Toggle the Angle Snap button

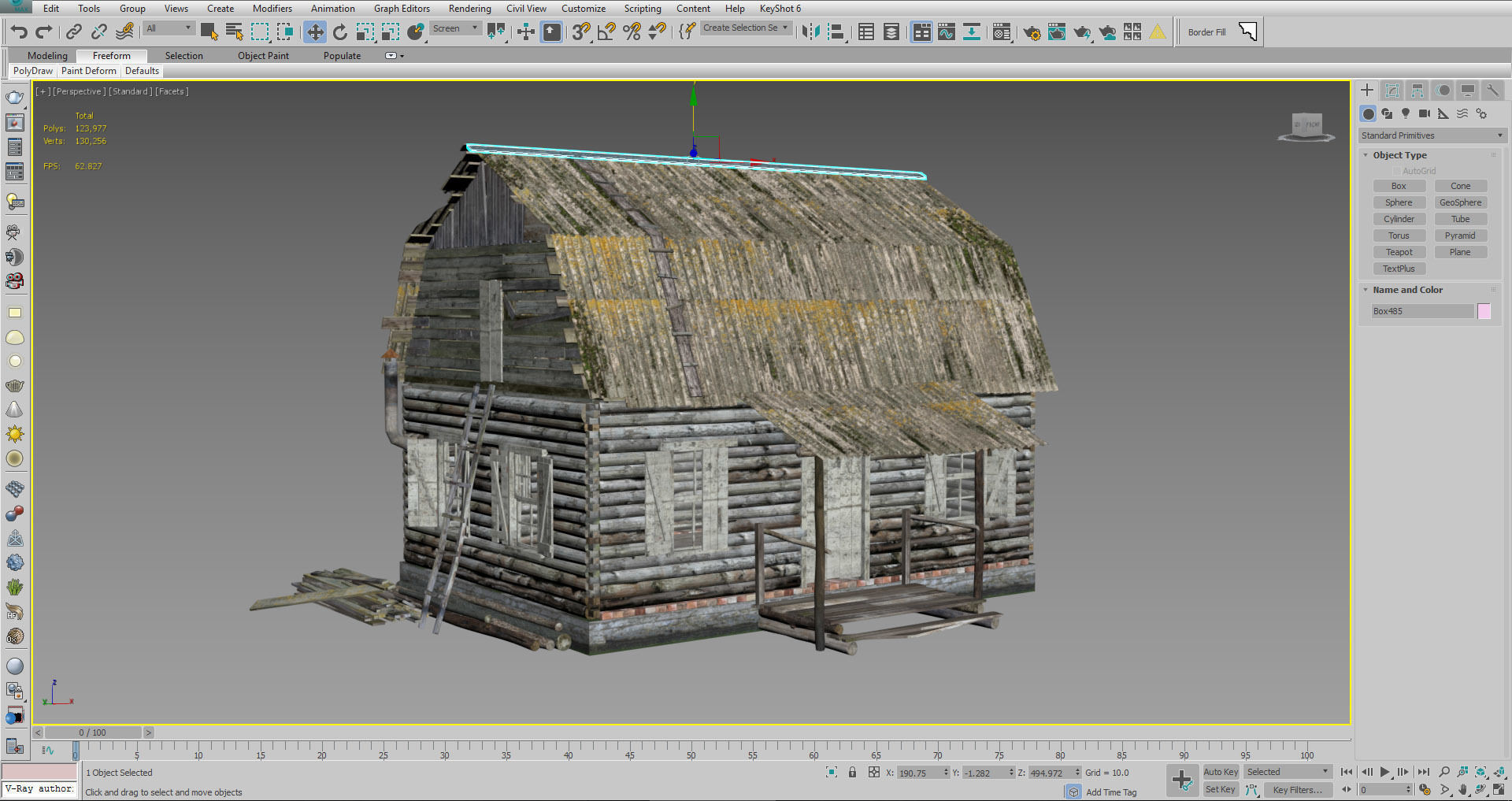606,32
